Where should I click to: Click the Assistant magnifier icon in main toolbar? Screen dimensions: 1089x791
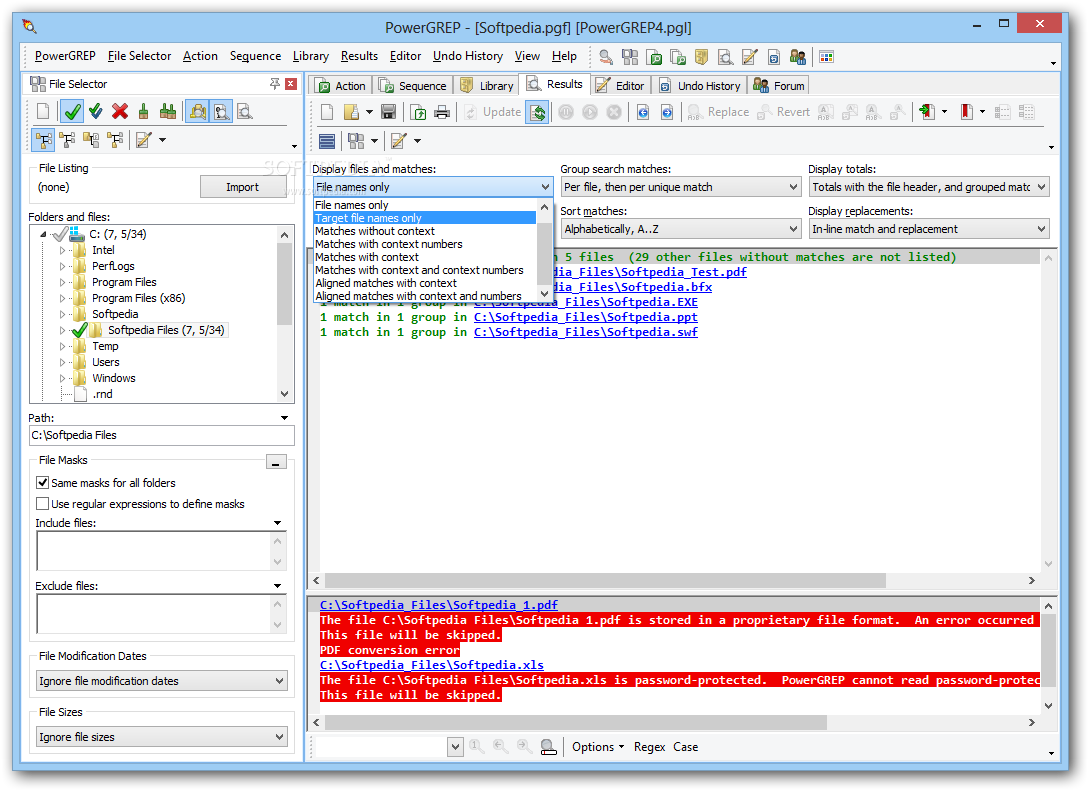pyautogui.click(x=606, y=57)
